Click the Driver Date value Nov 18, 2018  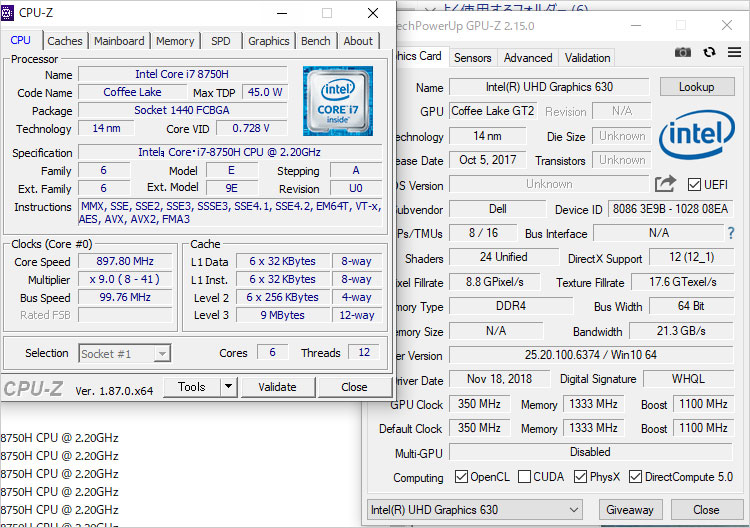click(x=499, y=379)
